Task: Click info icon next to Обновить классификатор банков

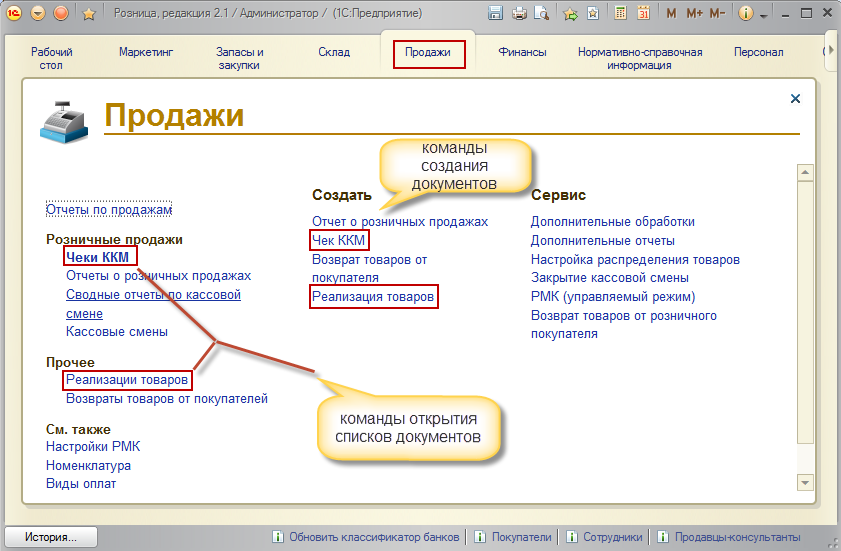Action: (278, 537)
